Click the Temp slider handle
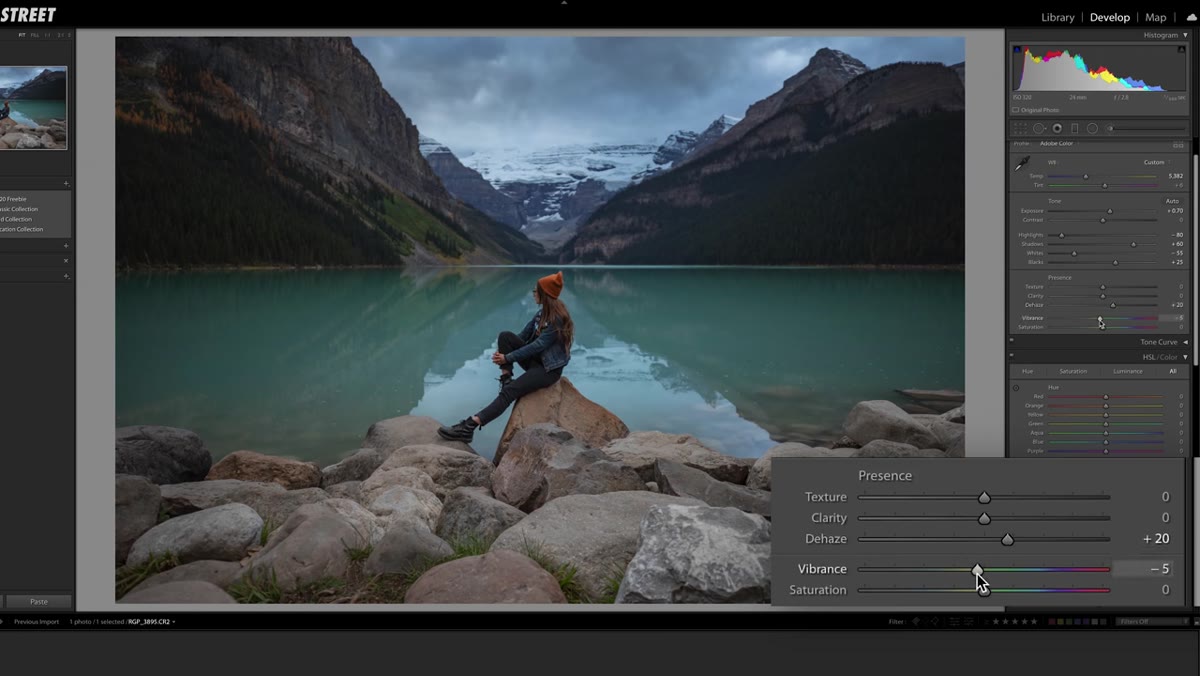This screenshot has height=676, width=1200. (1086, 176)
